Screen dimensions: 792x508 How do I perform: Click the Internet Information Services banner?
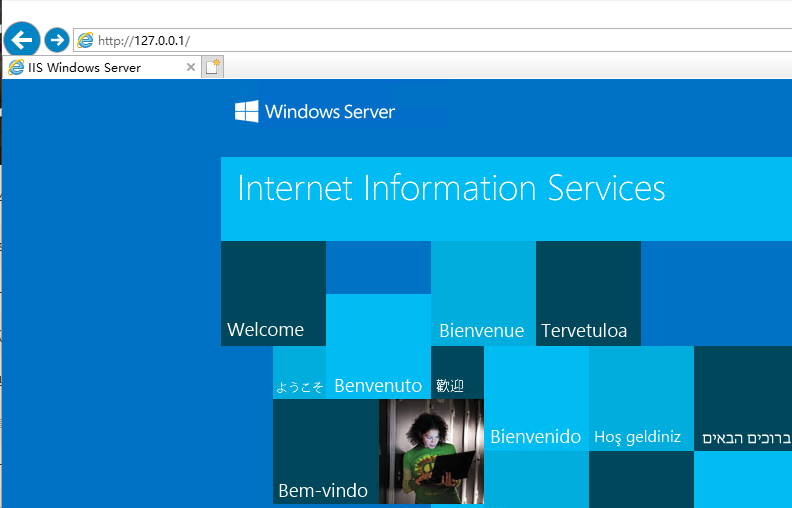tap(506, 199)
